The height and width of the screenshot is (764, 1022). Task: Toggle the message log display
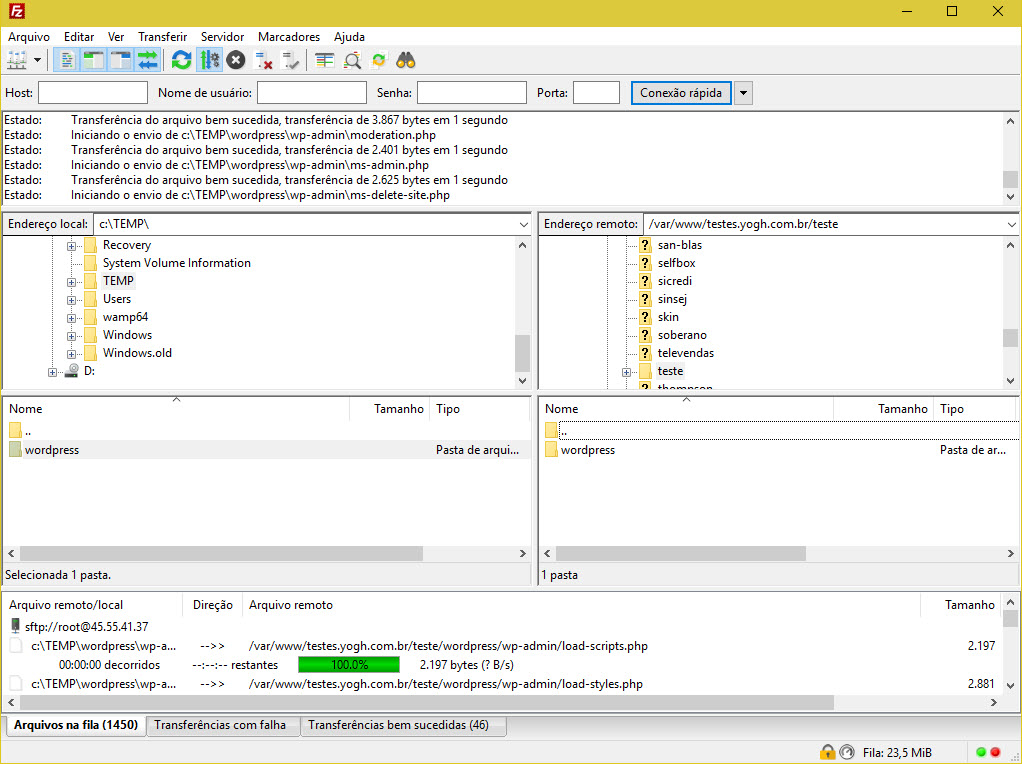coord(66,61)
